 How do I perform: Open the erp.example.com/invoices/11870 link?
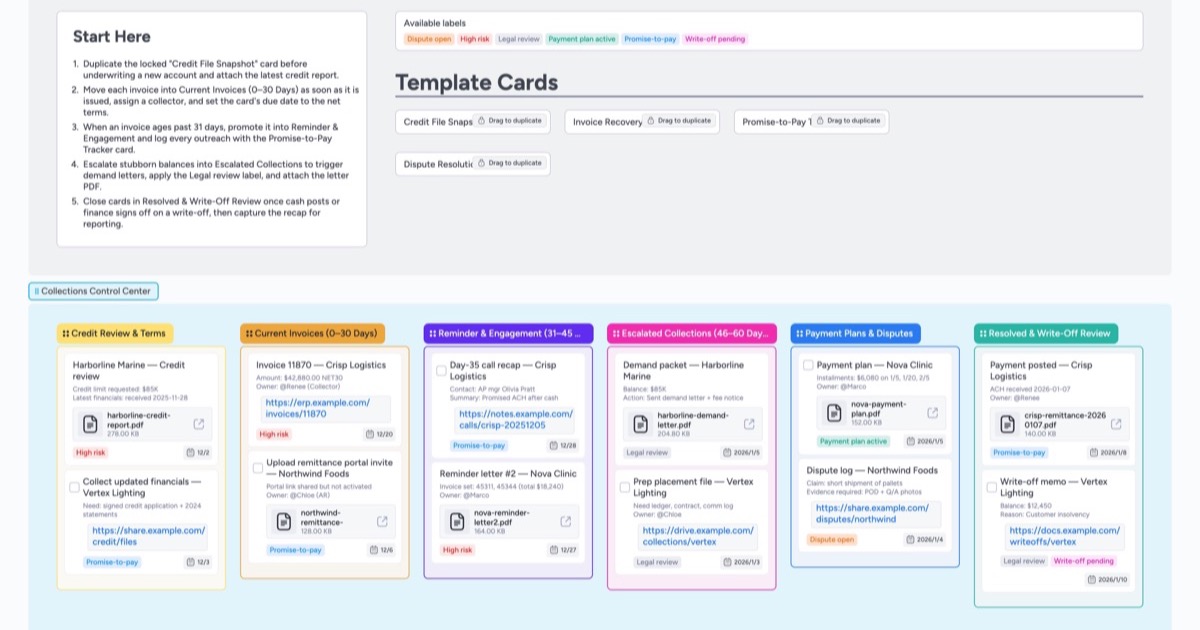[317, 408]
